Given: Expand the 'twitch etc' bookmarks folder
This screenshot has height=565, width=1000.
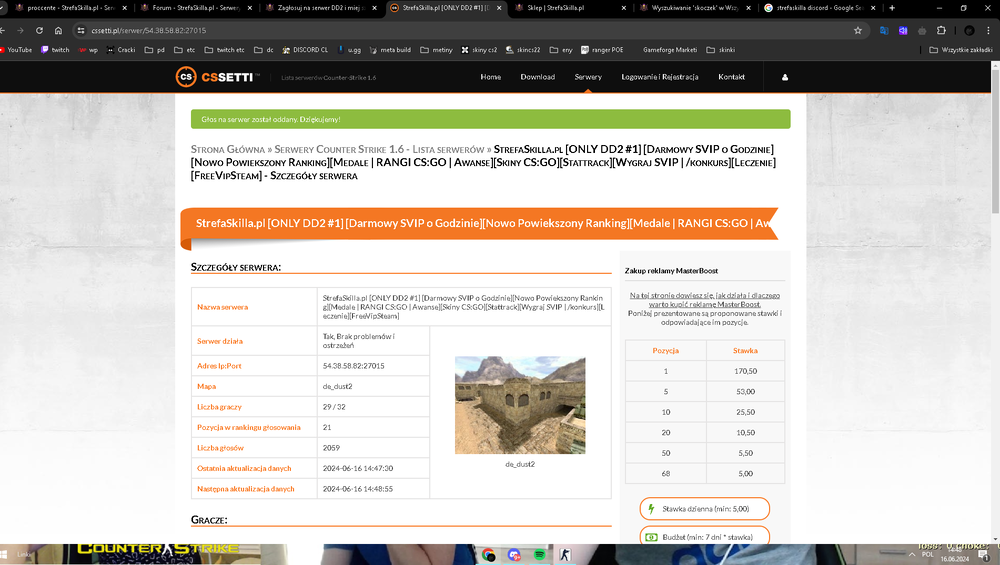Looking at the screenshot, I should (224, 50).
